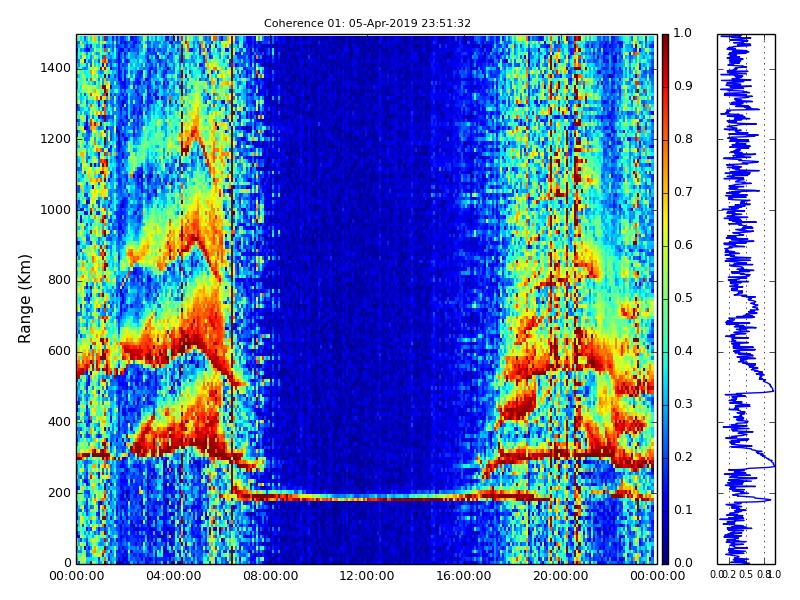Click the colorbar '0.1' tick label
Viewport: 800px width, 600px height.
[683, 510]
